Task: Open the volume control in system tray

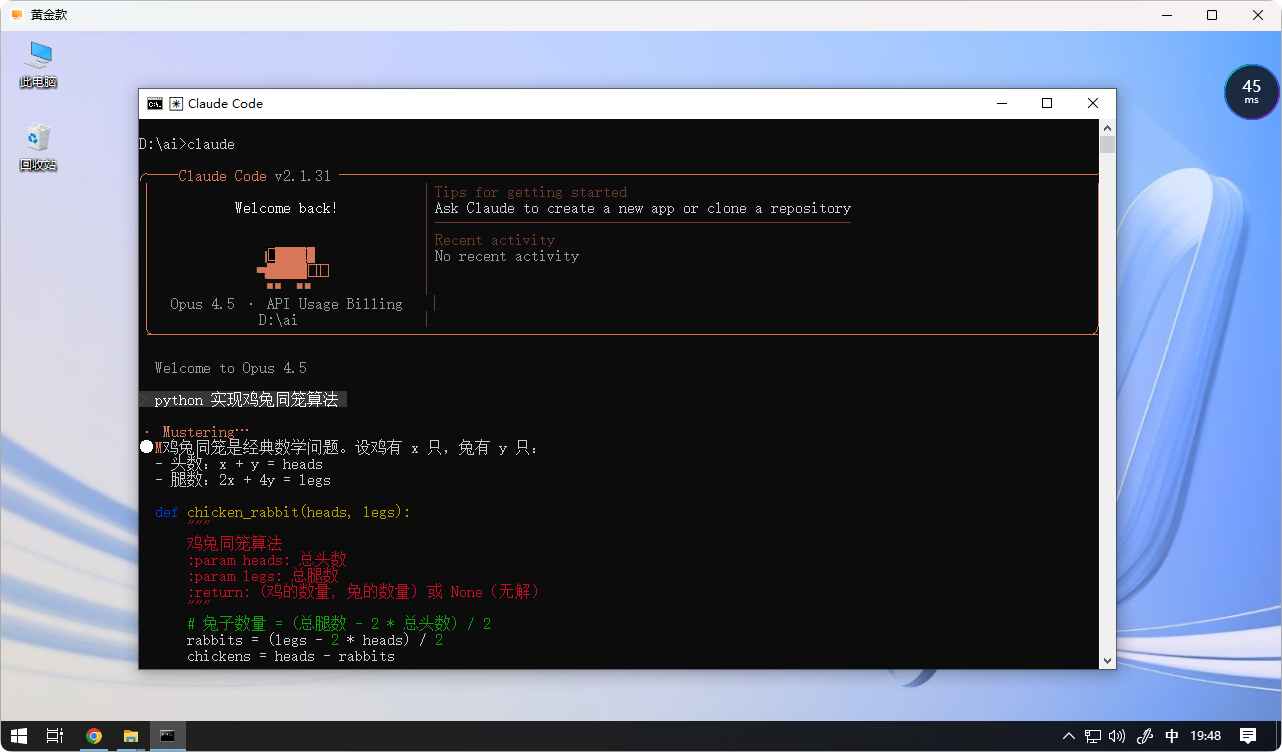Action: [x=1117, y=736]
